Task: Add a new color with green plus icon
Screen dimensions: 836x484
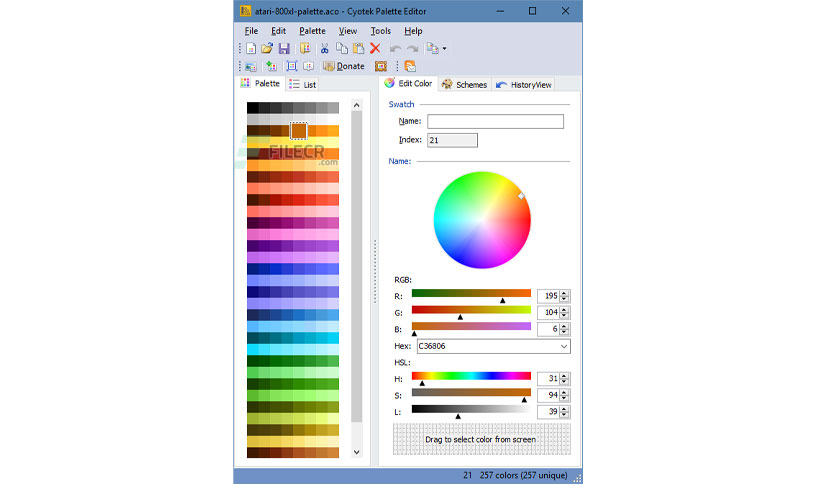Action: click(x=271, y=67)
